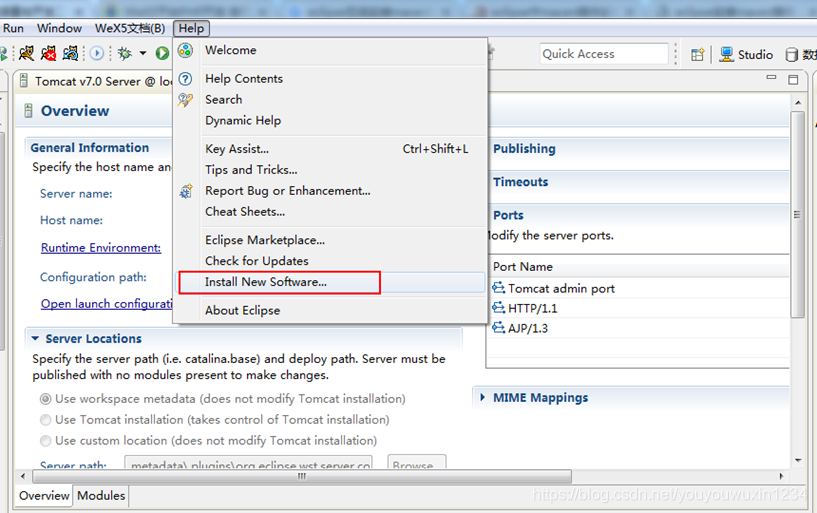Select Use workspace metadata radio button
The height and width of the screenshot is (513, 817).
click(46, 399)
